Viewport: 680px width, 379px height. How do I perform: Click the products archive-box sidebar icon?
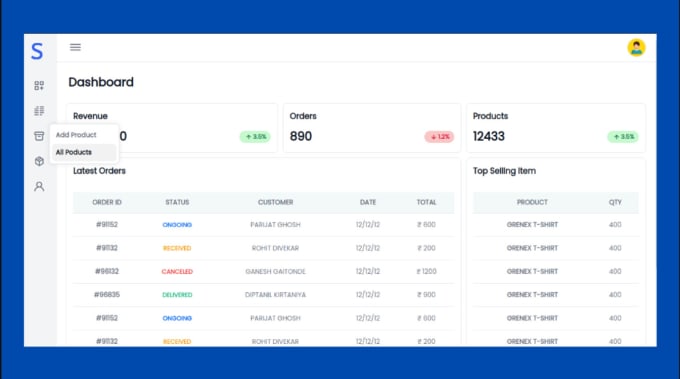pos(39,136)
